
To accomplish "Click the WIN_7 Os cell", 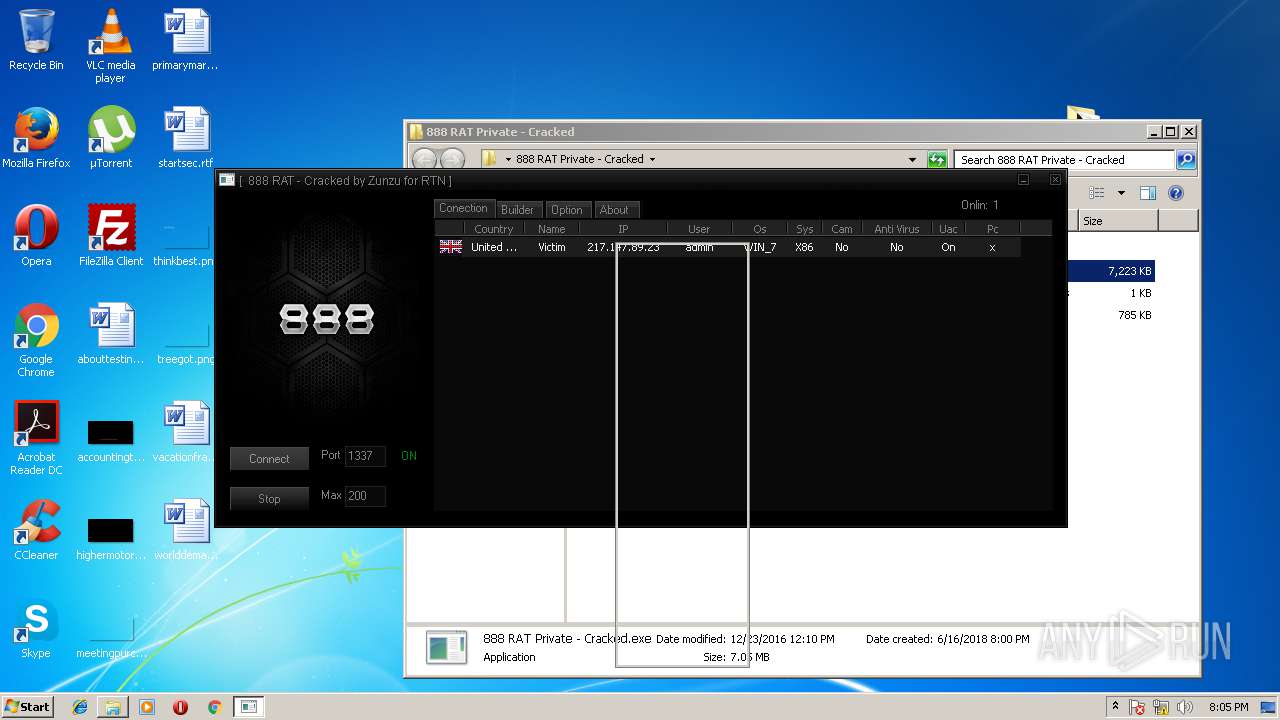I will (x=761, y=247).
